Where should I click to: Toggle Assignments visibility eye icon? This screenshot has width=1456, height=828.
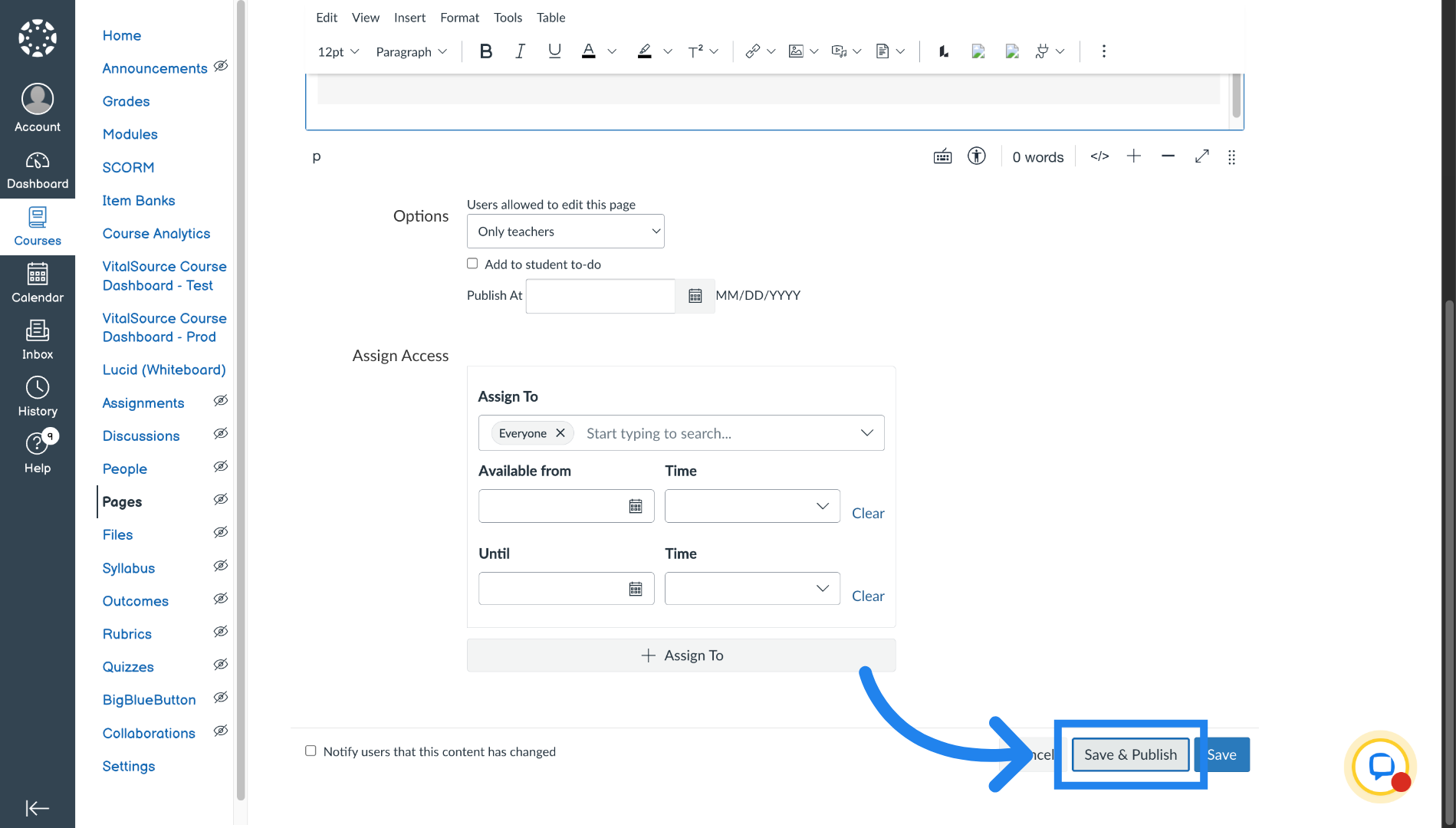pyautogui.click(x=221, y=401)
